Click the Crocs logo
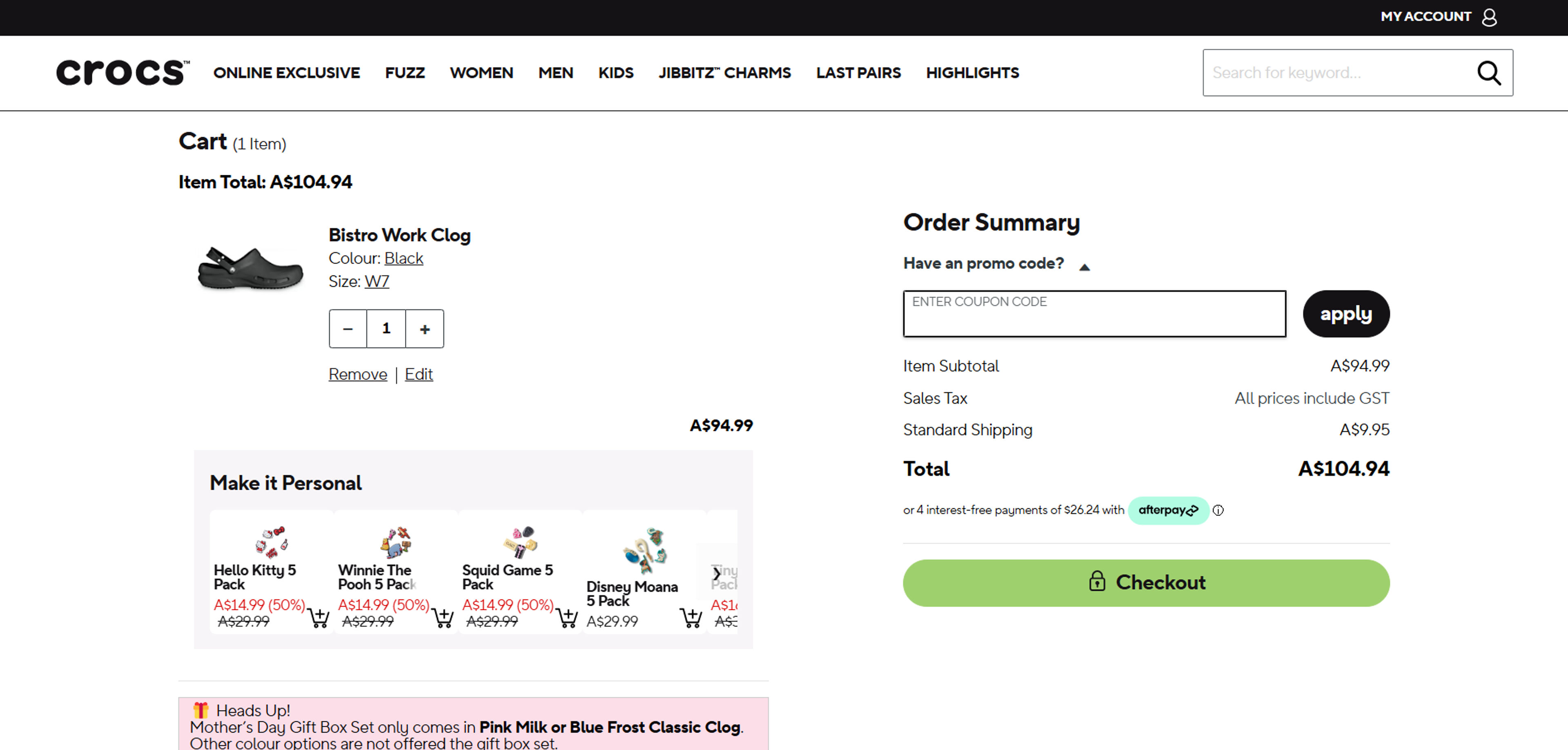This screenshot has width=1568, height=750. pyautogui.click(x=122, y=72)
